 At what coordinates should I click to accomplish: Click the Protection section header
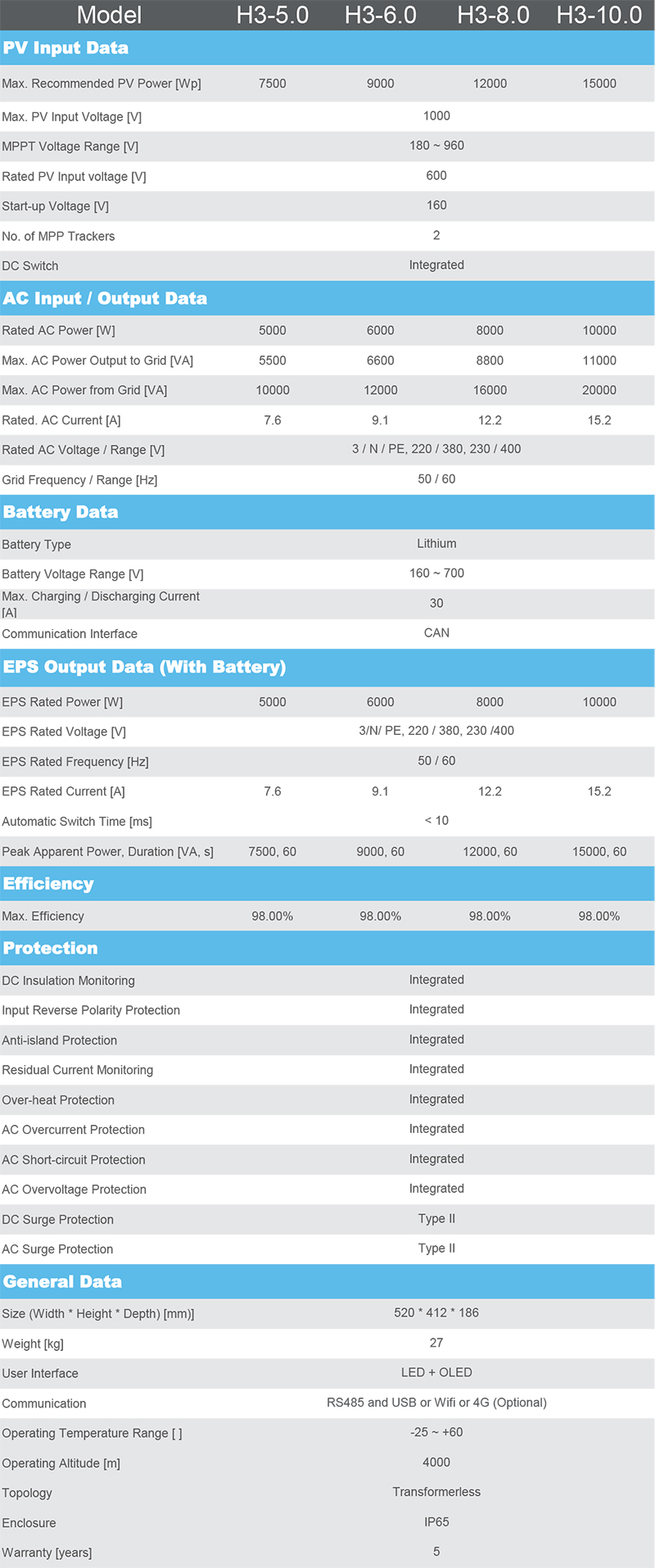pos(50,948)
